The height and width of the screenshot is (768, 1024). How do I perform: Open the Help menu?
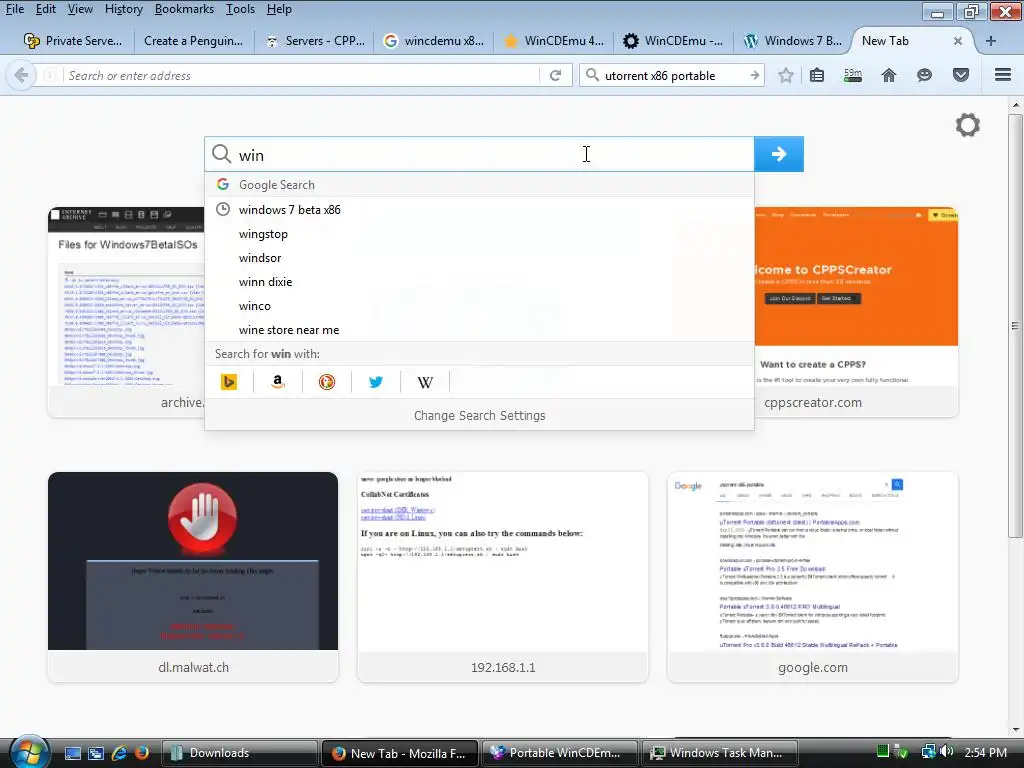[x=279, y=9]
